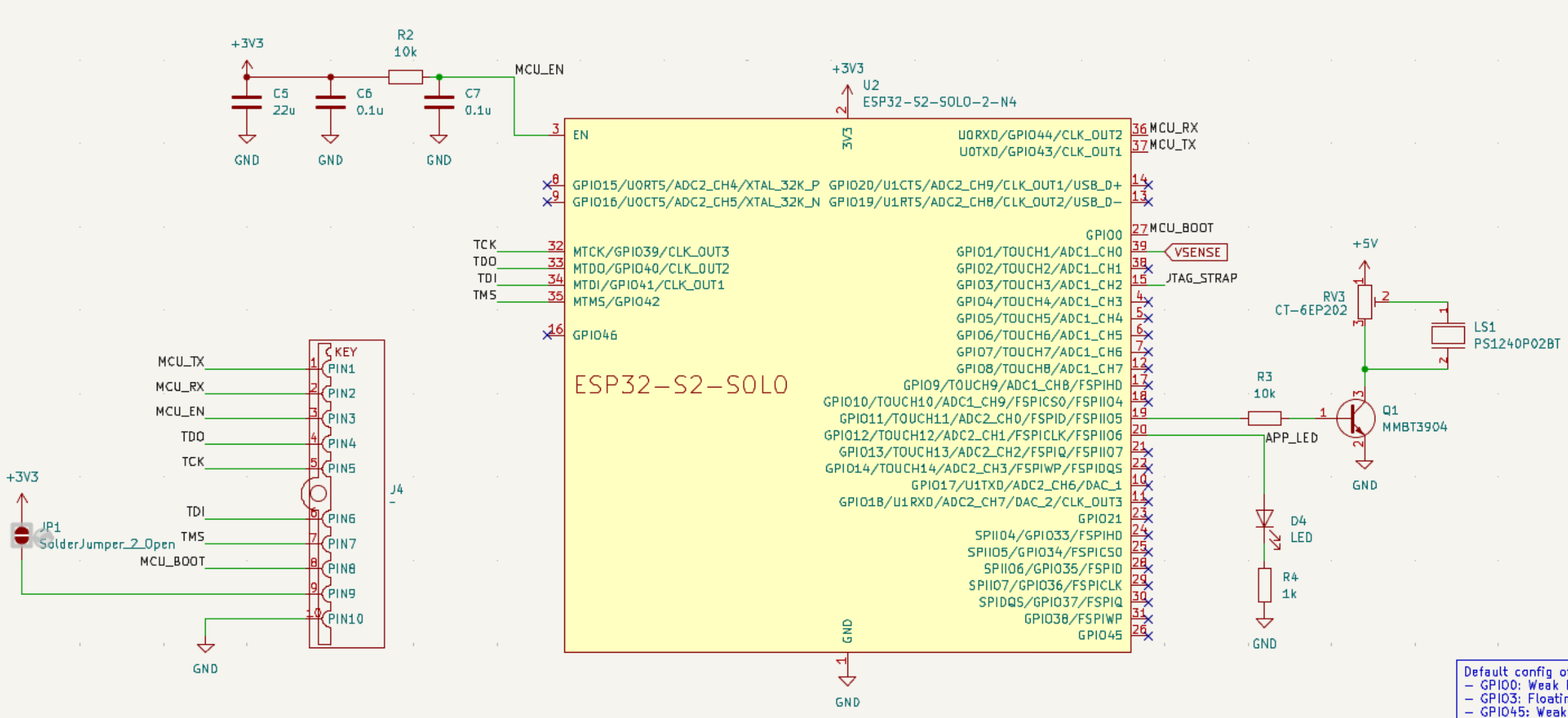Click the MCU_TX label at pin 37
1568x718 pixels.
pyautogui.click(x=1173, y=145)
